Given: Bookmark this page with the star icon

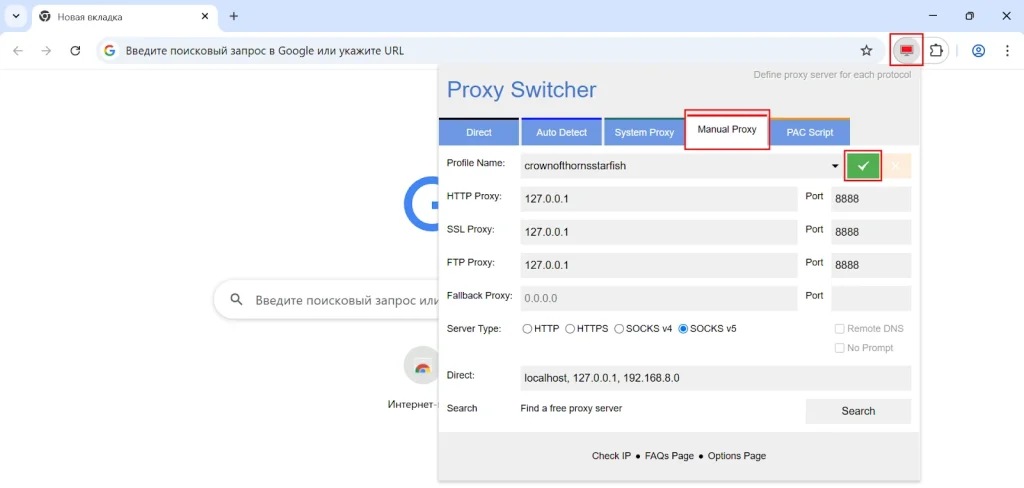Looking at the screenshot, I should (866, 50).
